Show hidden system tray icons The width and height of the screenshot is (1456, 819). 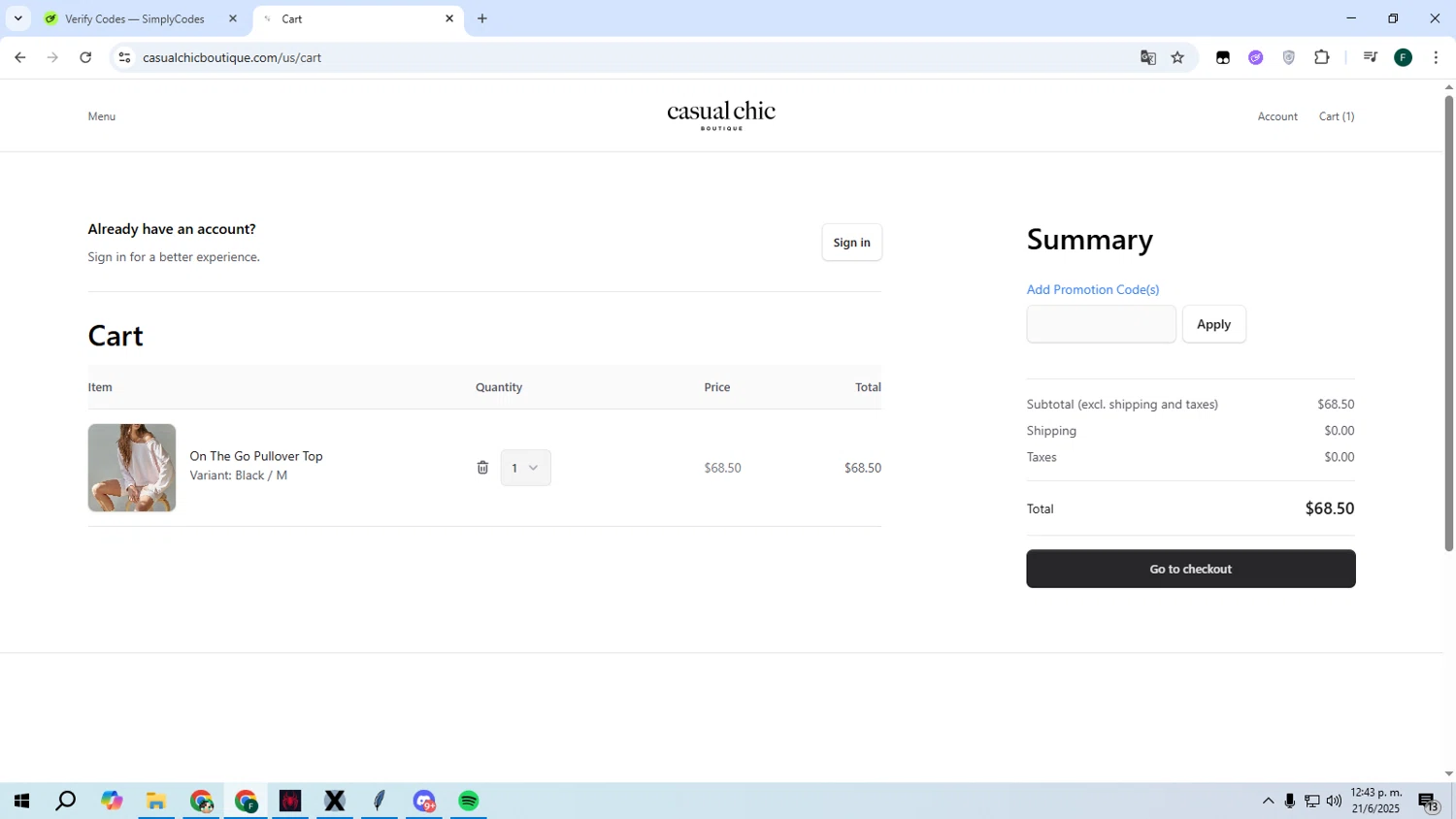[x=1268, y=801]
